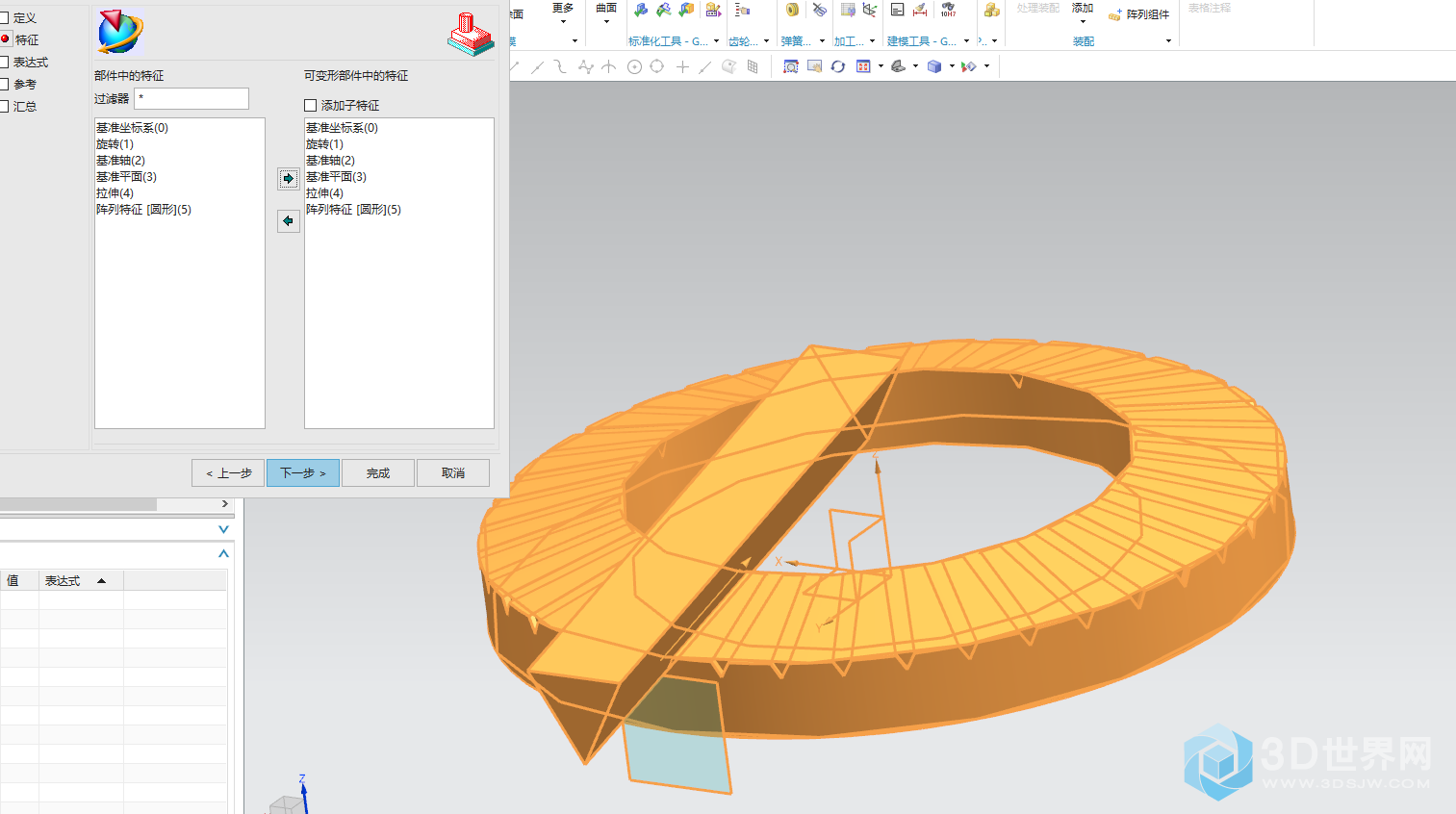Click the yellow assembly cubes icon in ribbon
This screenshot has height=814, width=1456.
(991, 10)
